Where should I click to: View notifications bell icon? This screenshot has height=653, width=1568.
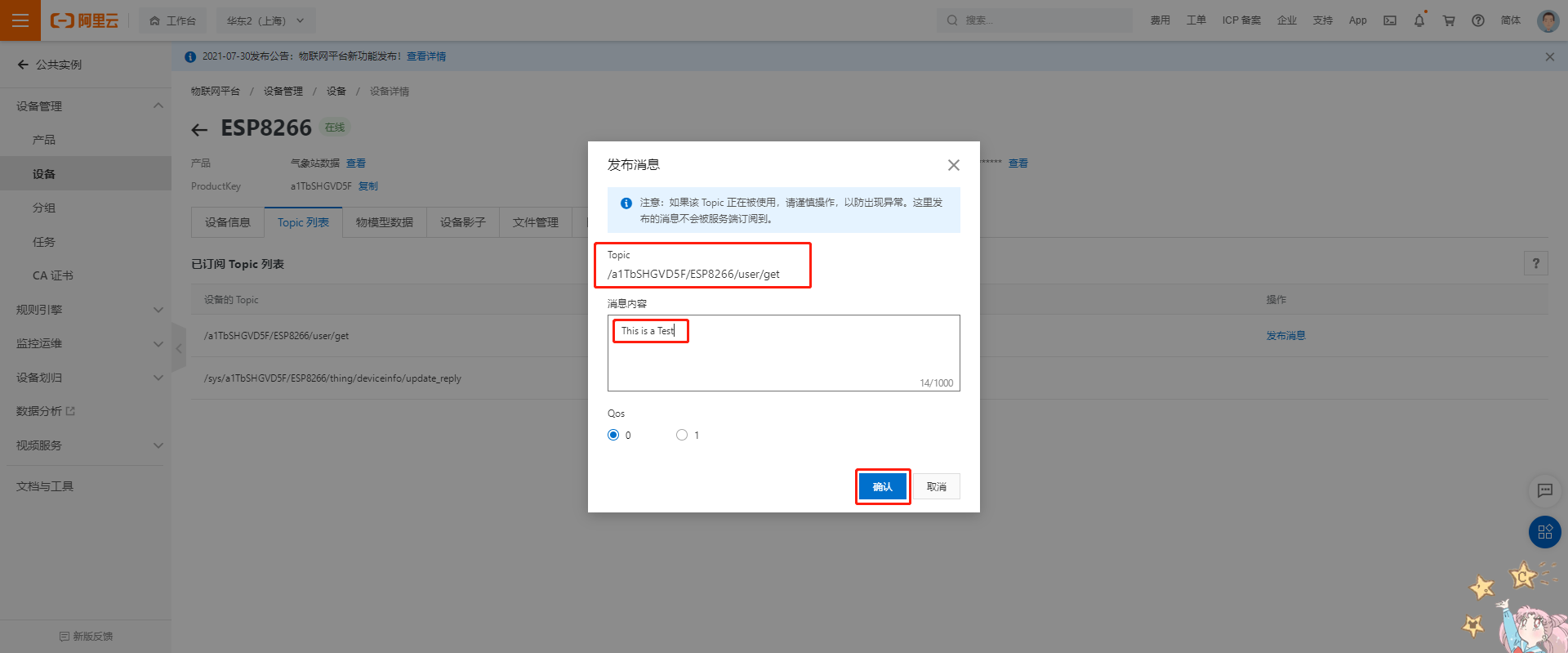pos(1419,20)
